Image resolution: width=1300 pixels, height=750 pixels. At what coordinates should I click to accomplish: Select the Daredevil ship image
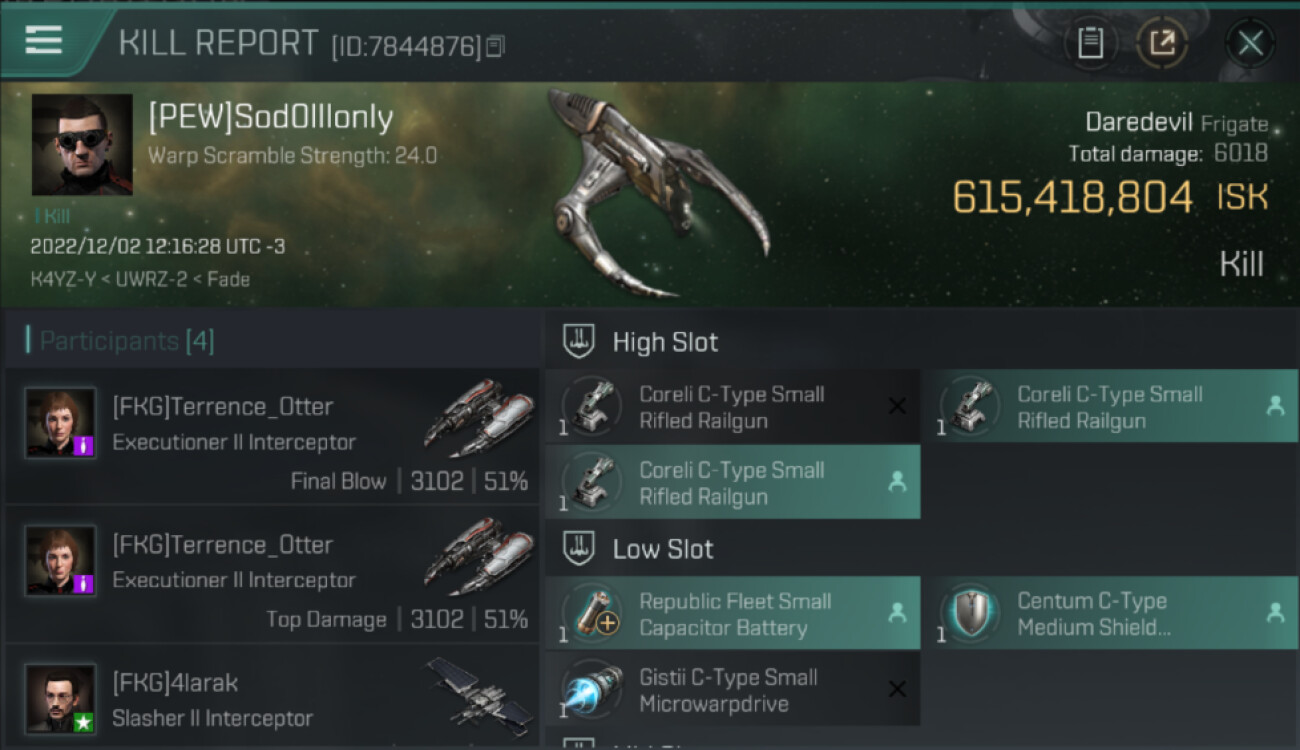[x=655, y=192]
